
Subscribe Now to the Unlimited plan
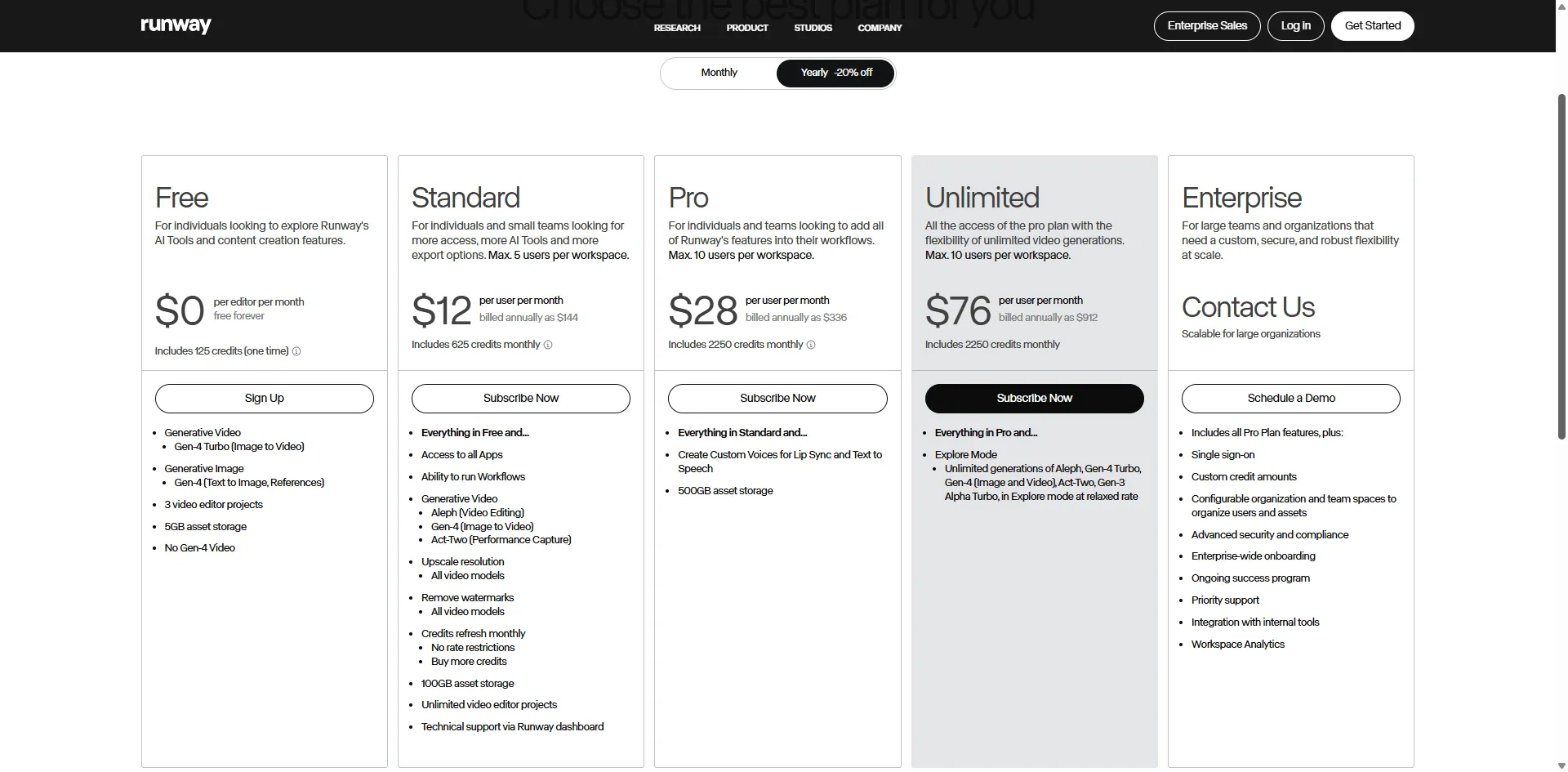tap(1034, 398)
